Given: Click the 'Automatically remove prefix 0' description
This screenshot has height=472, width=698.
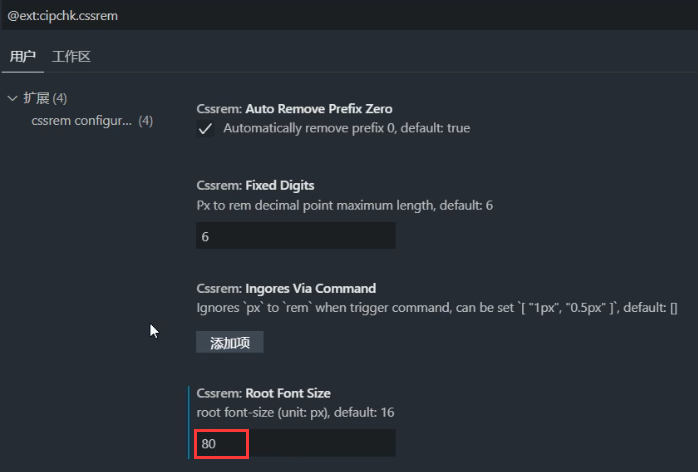Looking at the screenshot, I should click(346, 129).
